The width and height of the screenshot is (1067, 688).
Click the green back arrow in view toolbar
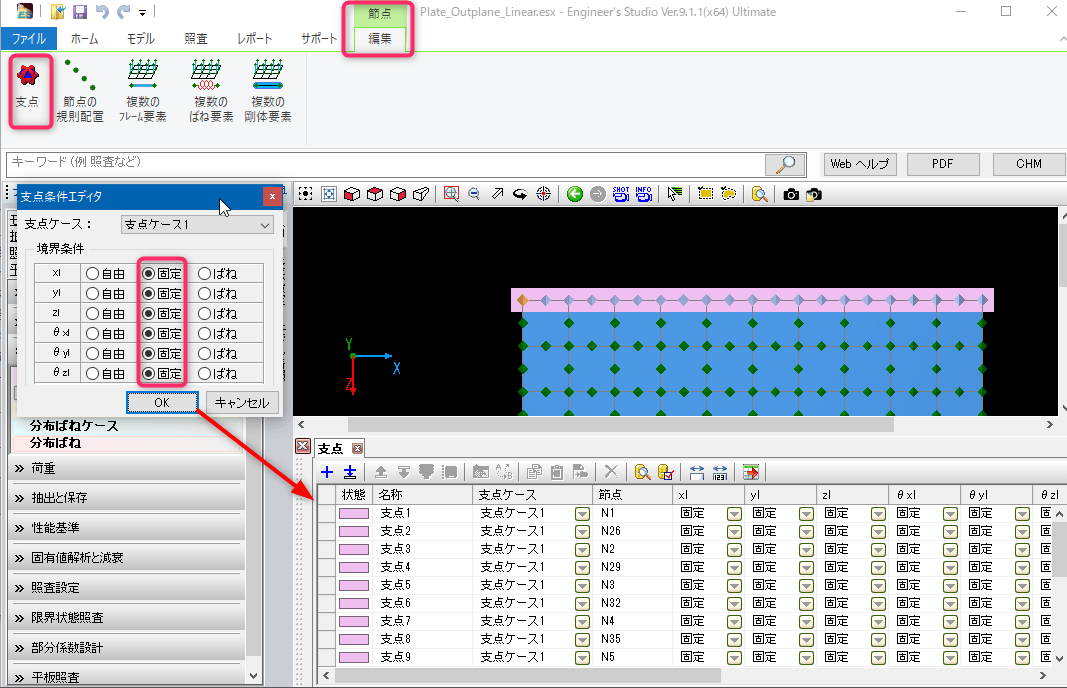tap(574, 194)
